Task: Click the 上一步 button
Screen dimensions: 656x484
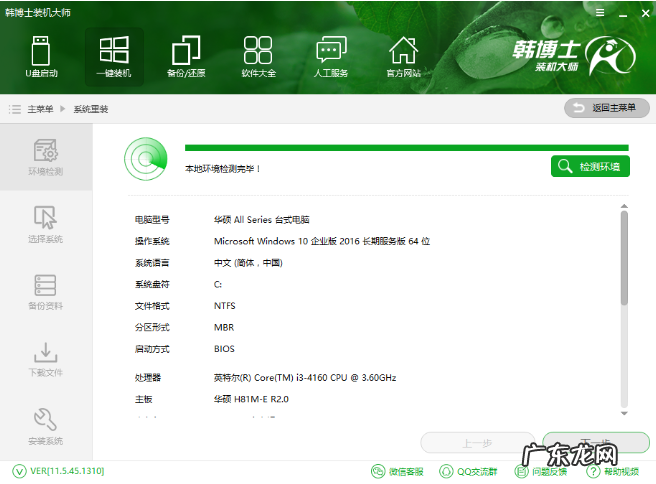Action: coord(477,443)
